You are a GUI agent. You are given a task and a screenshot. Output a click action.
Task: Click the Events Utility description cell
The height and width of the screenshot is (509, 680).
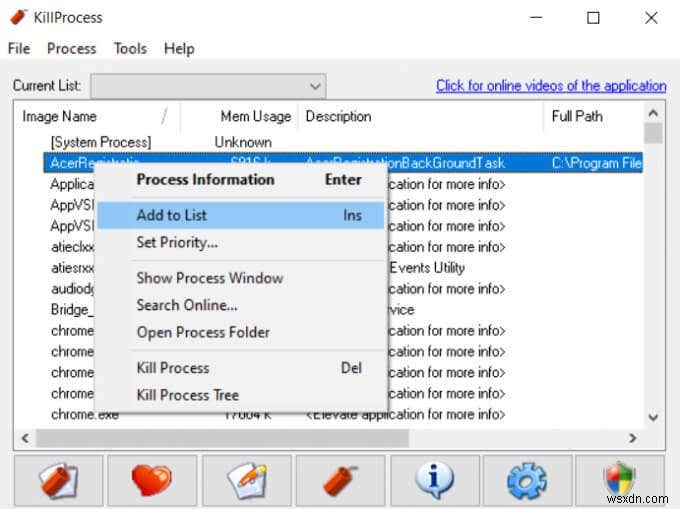427,268
